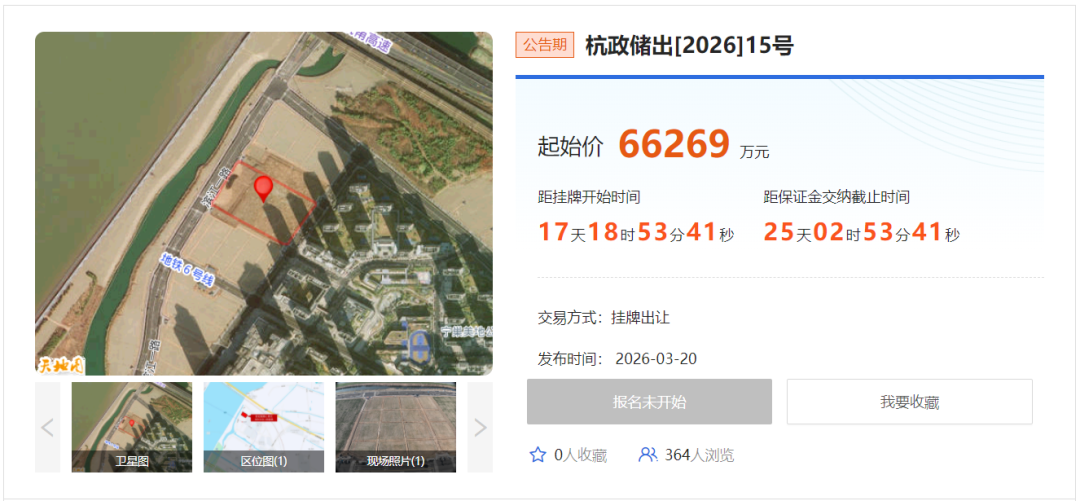1080x501 pixels.
Task: Click the 报名未开始 button
Action: 650,402
